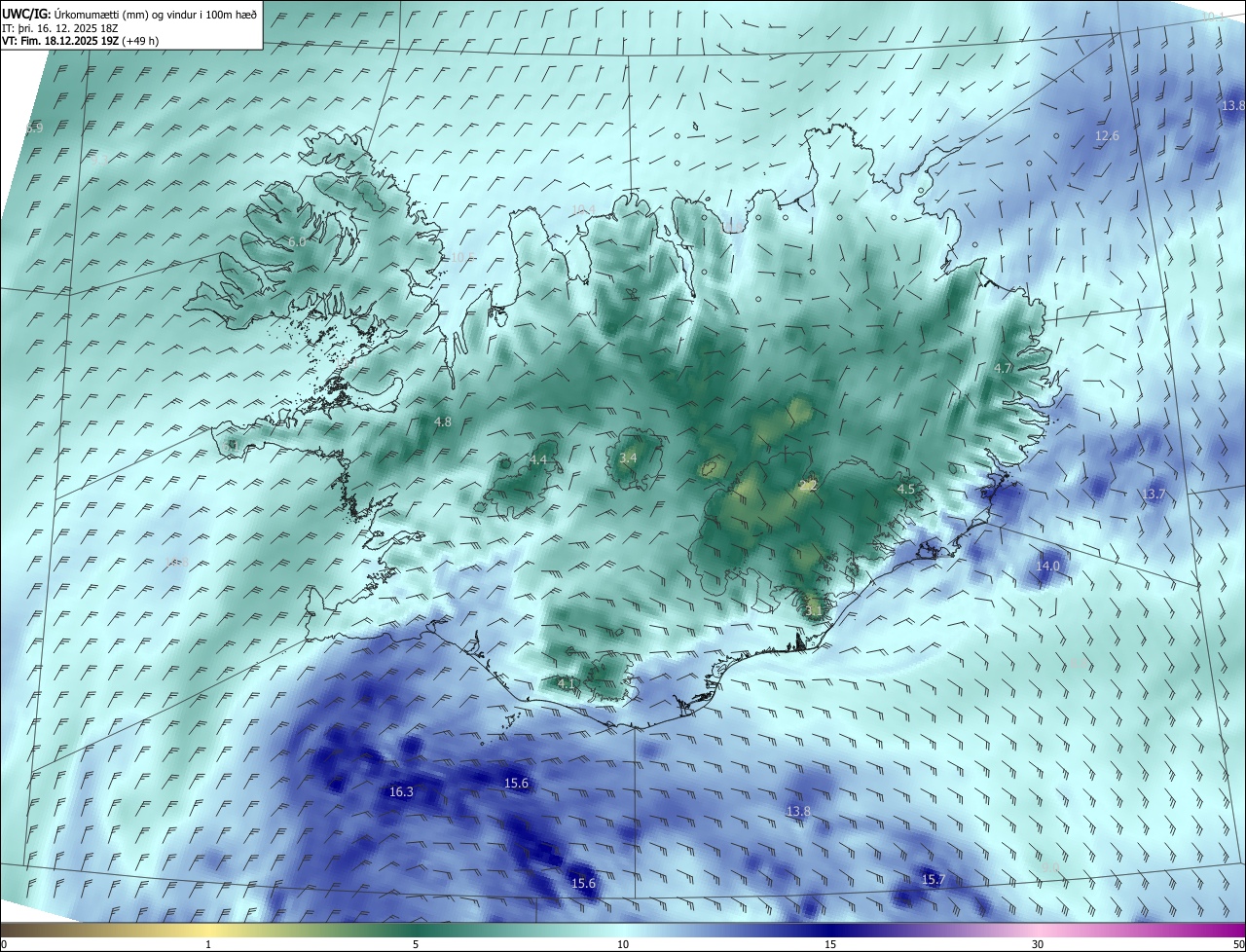Click the legend tick label 1
This screenshot has width=1246, height=952.
pyautogui.click(x=208, y=945)
